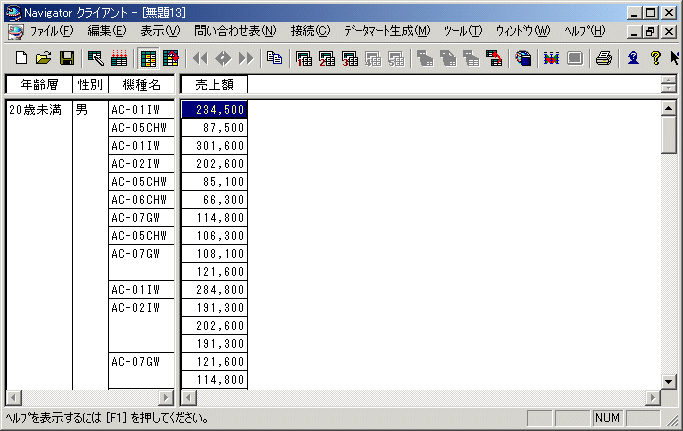
Task: Open the 表示(V) menu
Action: [x=160, y=31]
